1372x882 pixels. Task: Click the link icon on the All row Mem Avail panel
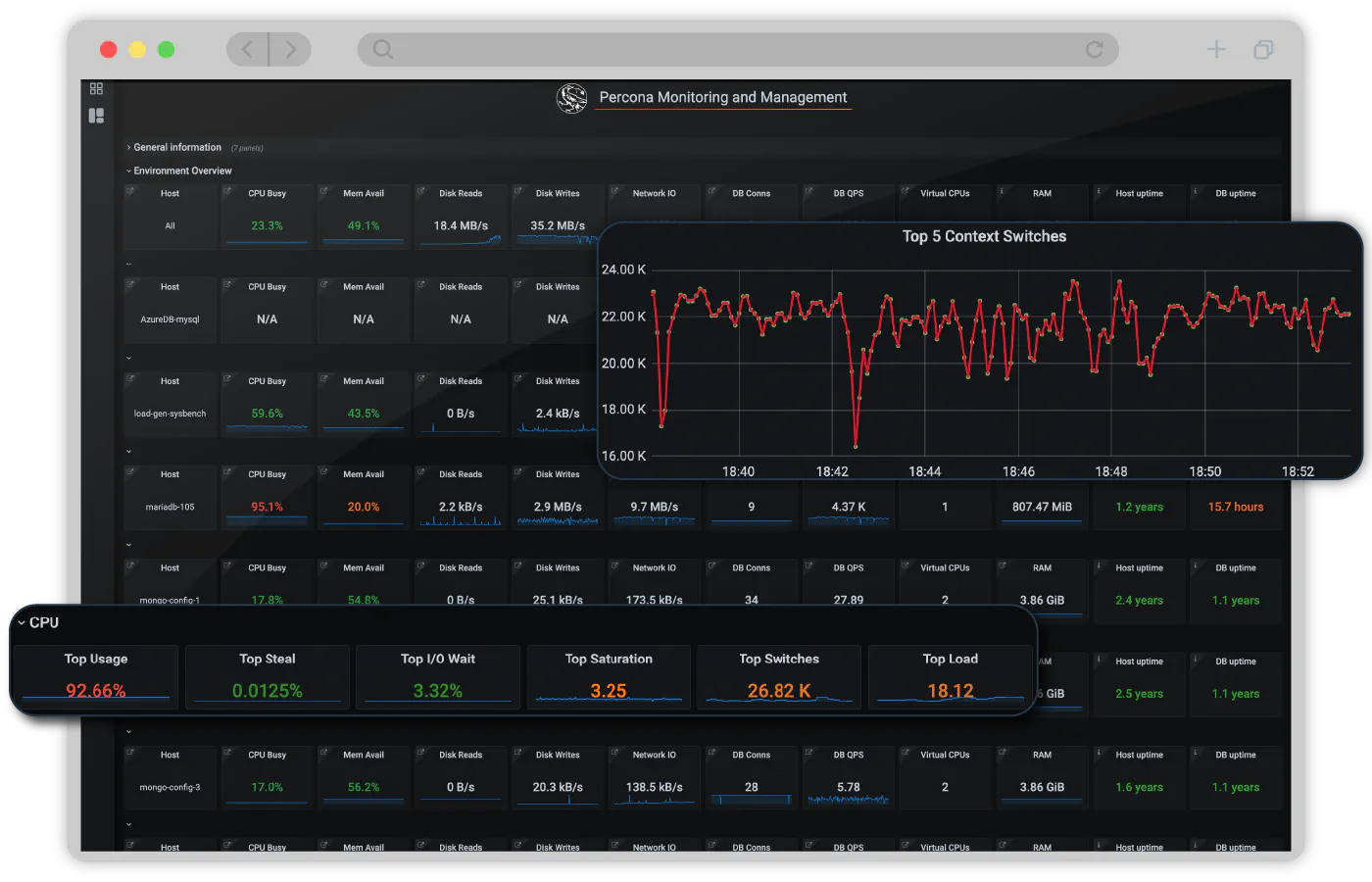point(324,191)
